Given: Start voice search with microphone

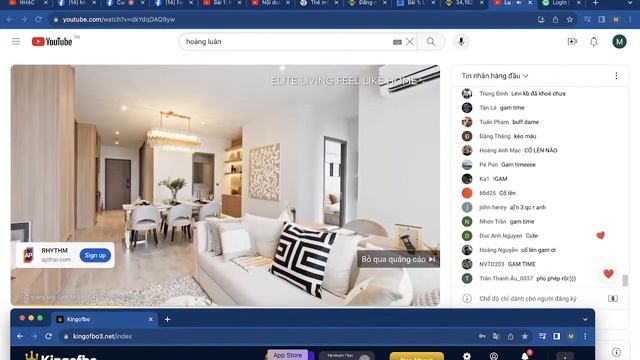Looking at the screenshot, I should click(x=461, y=42).
